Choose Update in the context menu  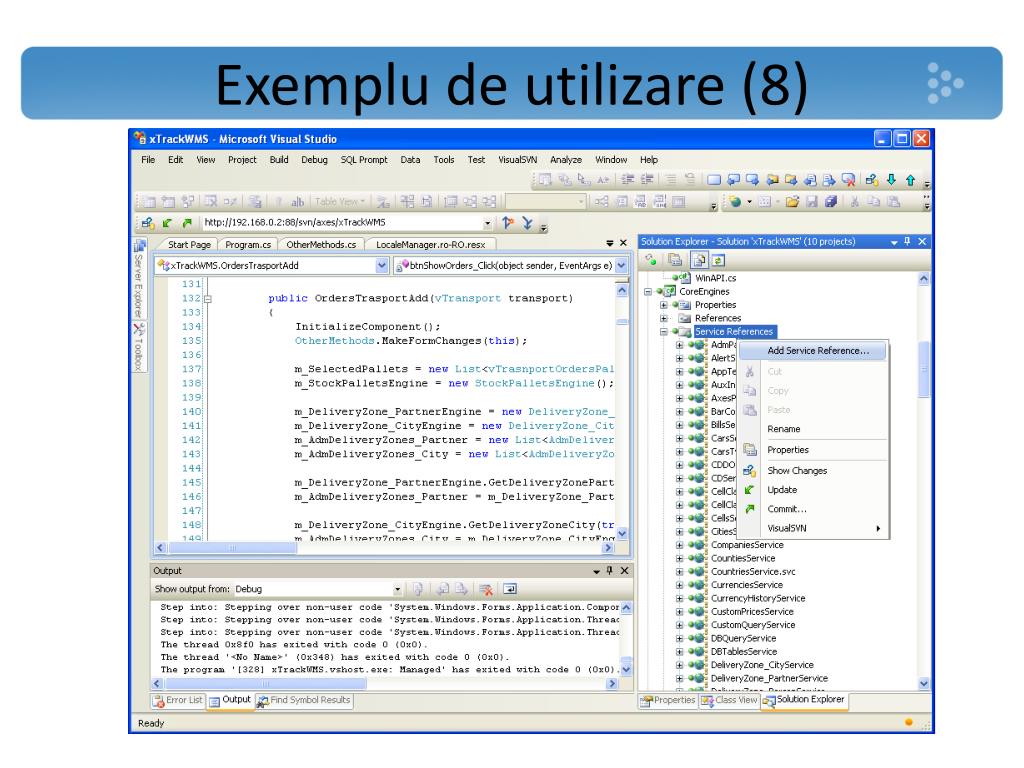pos(813,490)
